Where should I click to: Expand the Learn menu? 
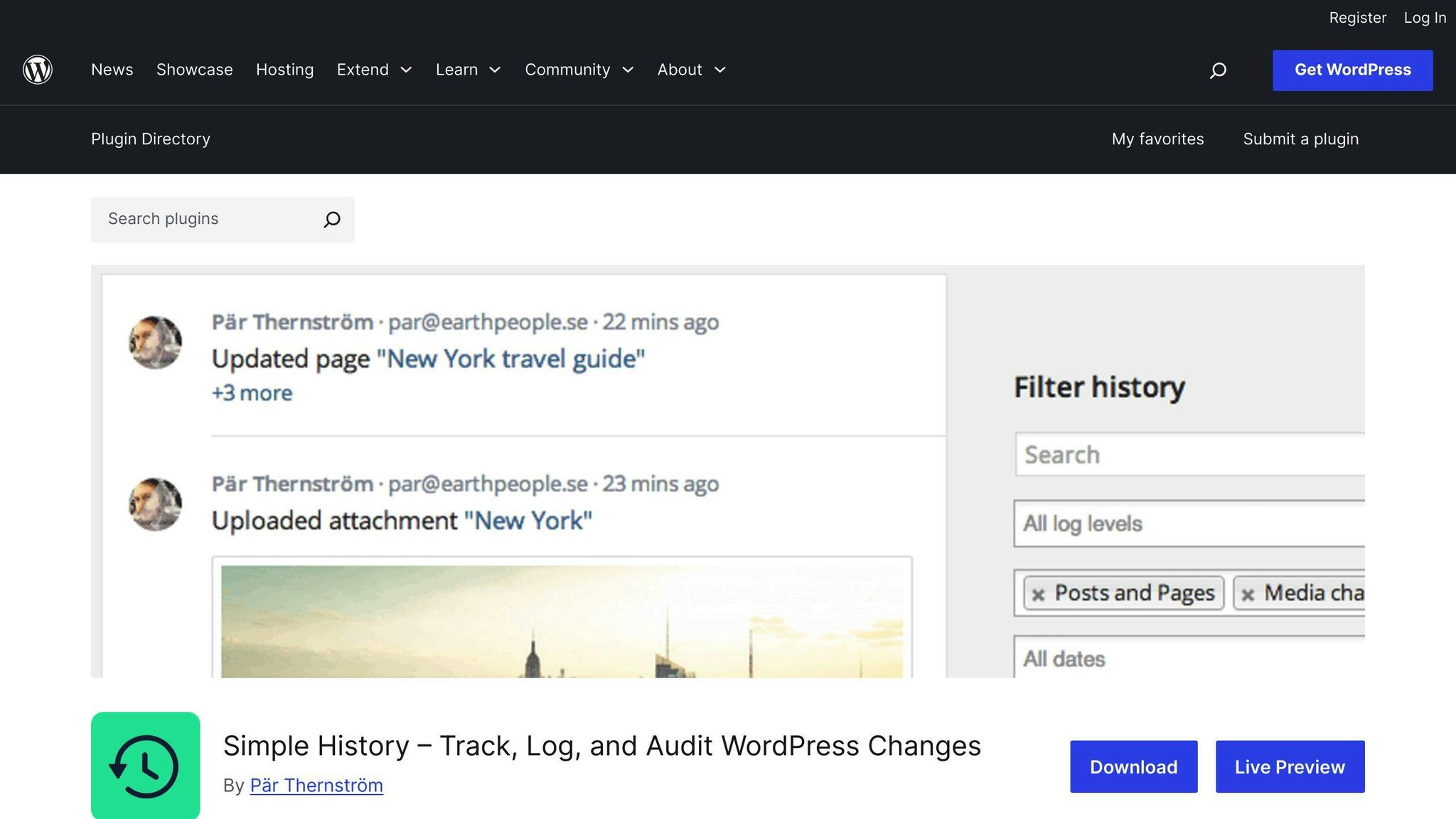(469, 70)
